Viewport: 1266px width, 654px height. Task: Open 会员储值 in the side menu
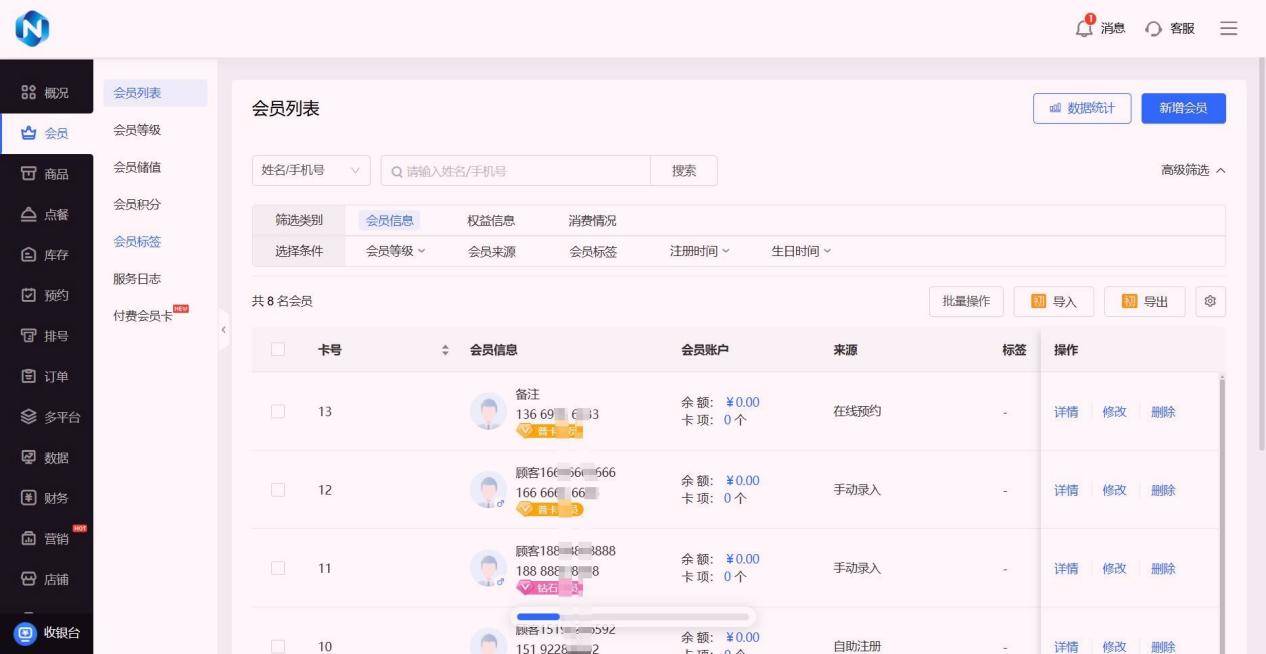click(x=137, y=167)
